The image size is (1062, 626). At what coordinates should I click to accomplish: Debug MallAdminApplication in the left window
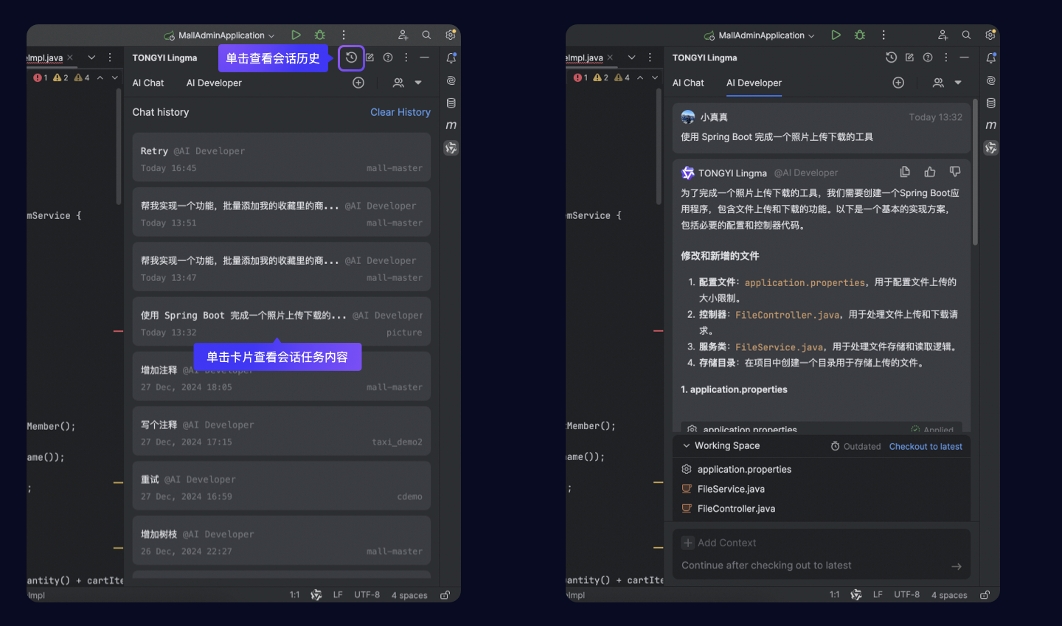point(320,35)
